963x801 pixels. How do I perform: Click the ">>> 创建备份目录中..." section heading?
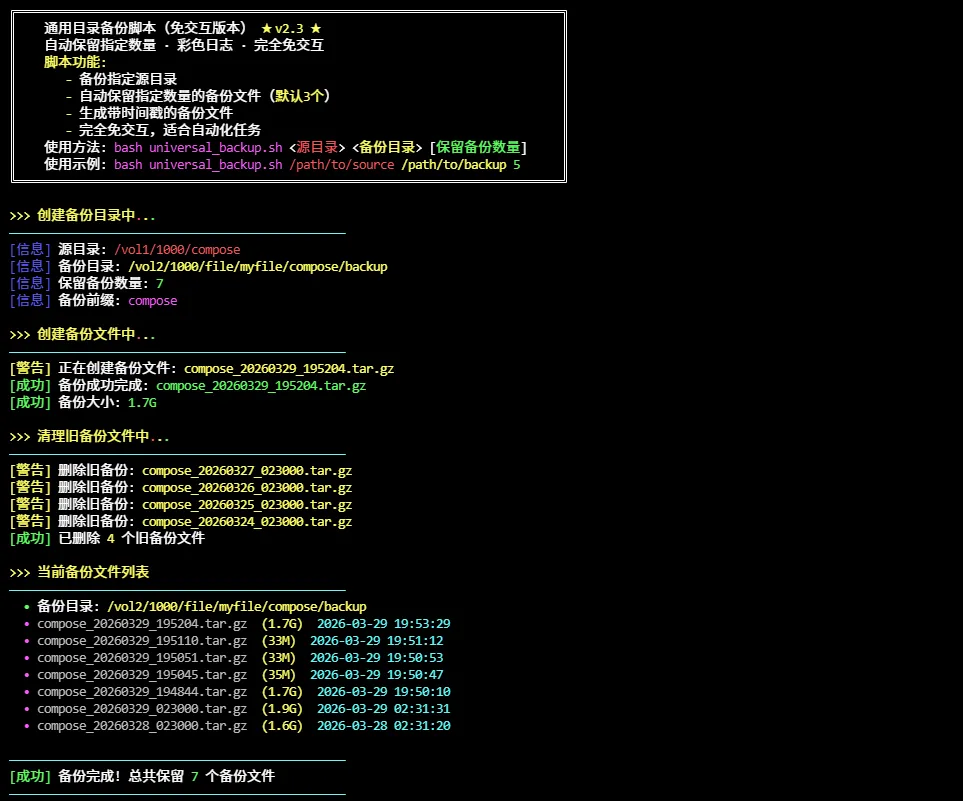[82, 215]
